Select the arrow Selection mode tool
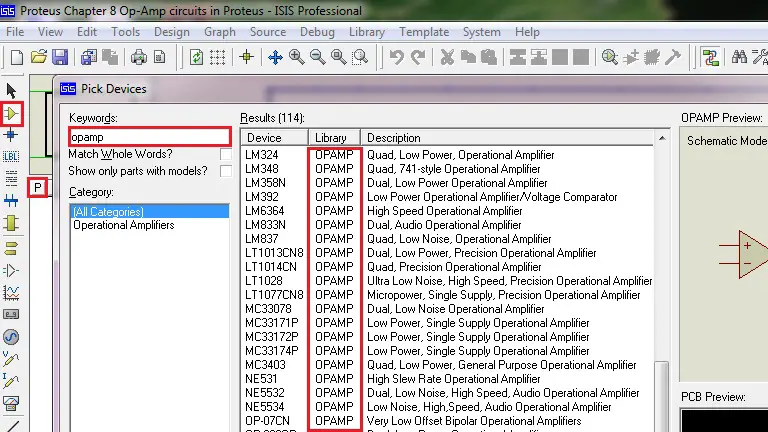Image resolution: width=768 pixels, height=432 pixels. 11,91
